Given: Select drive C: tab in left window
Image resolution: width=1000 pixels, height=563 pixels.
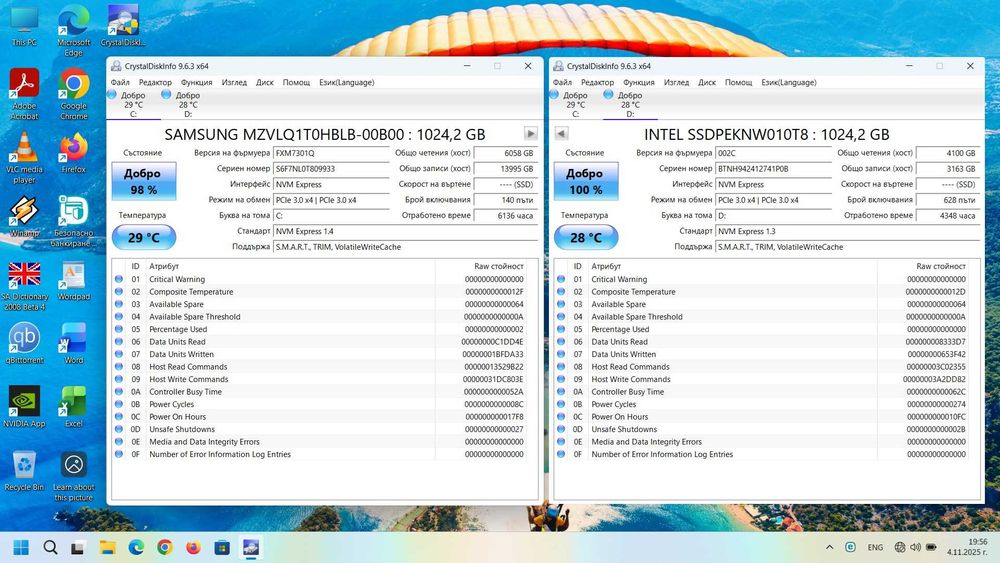Looking at the screenshot, I should click(x=133, y=104).
